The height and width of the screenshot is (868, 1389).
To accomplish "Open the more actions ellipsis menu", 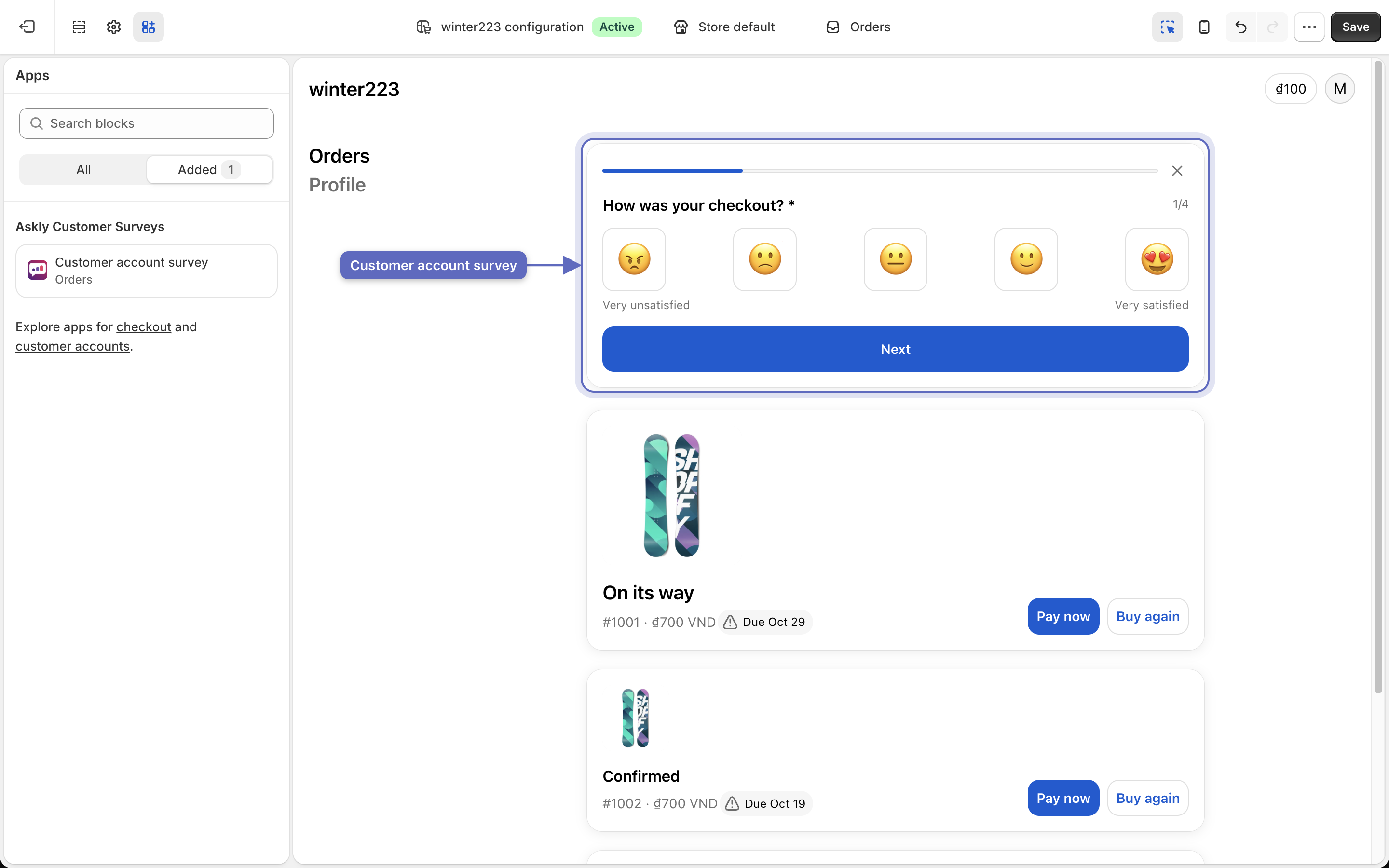I will point(1309,27).
